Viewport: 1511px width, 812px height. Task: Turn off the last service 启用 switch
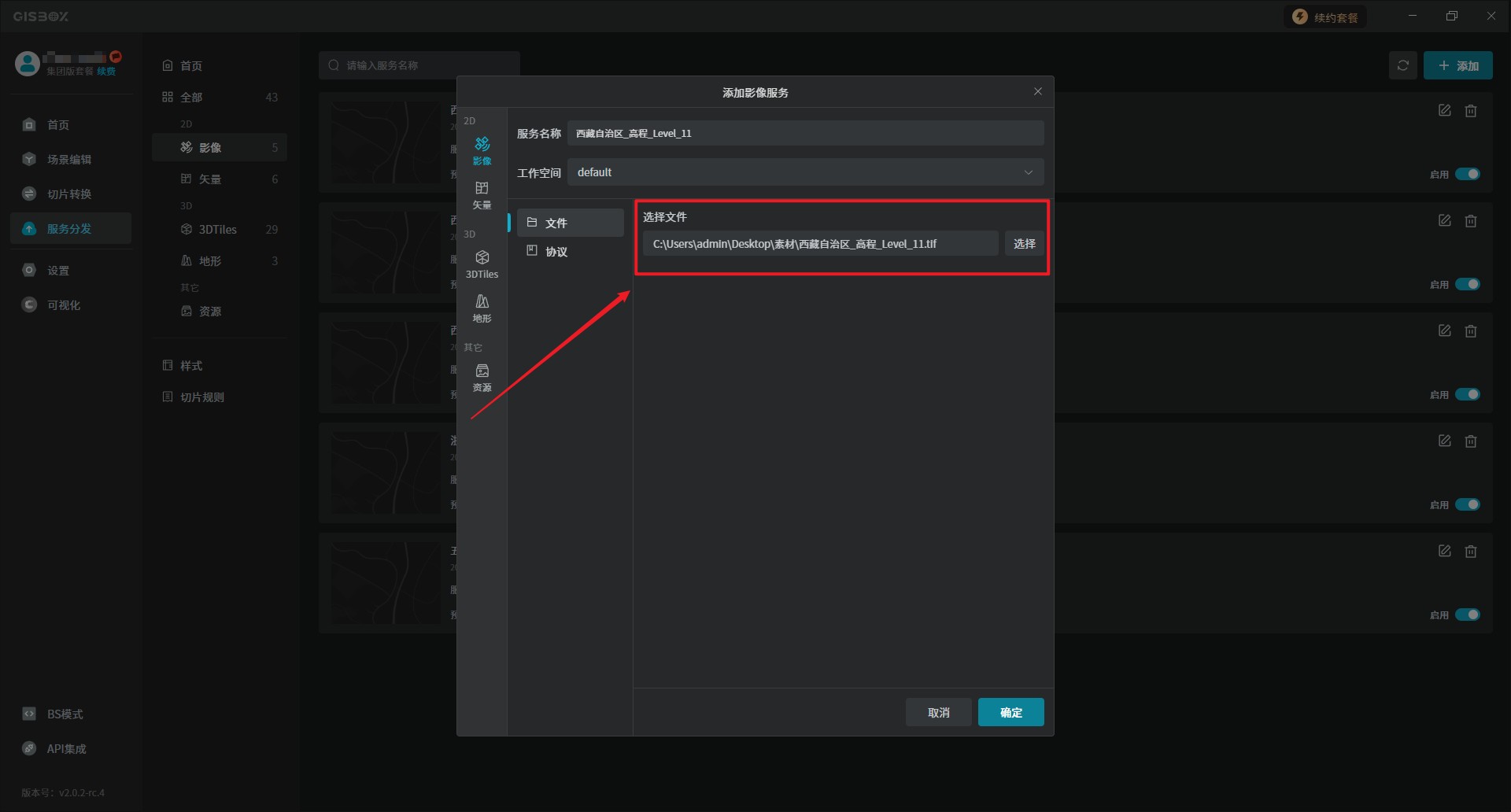(x=1467, y=615)
